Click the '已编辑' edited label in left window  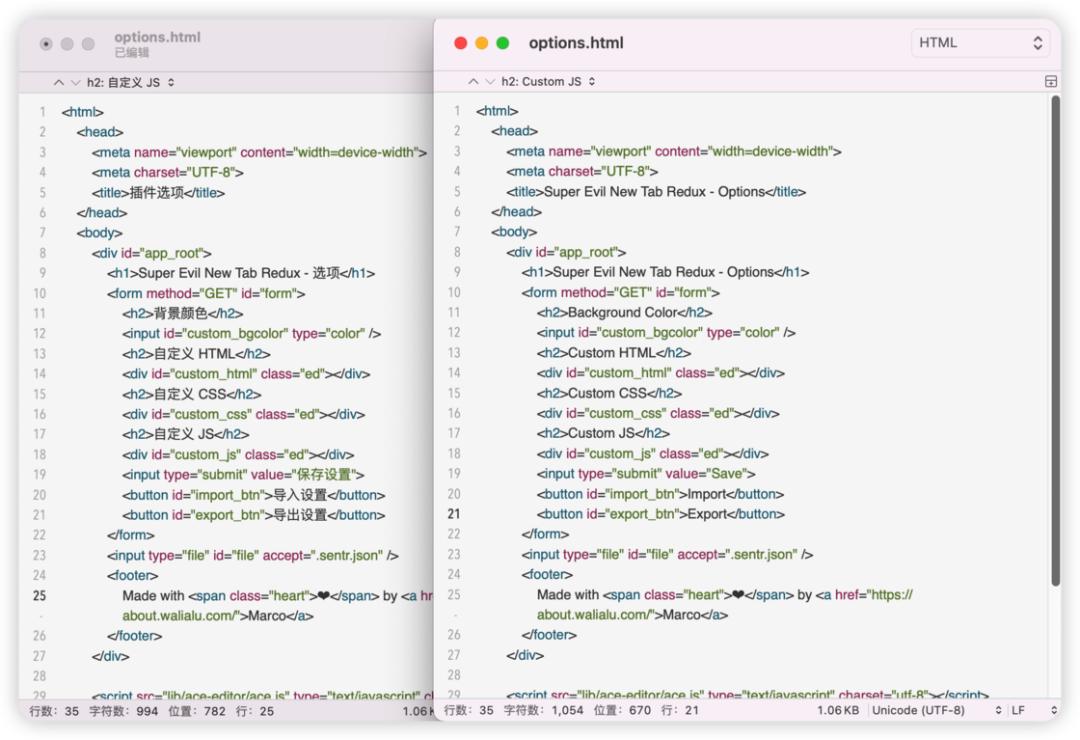pyautogui.click(x=132, y=53)
